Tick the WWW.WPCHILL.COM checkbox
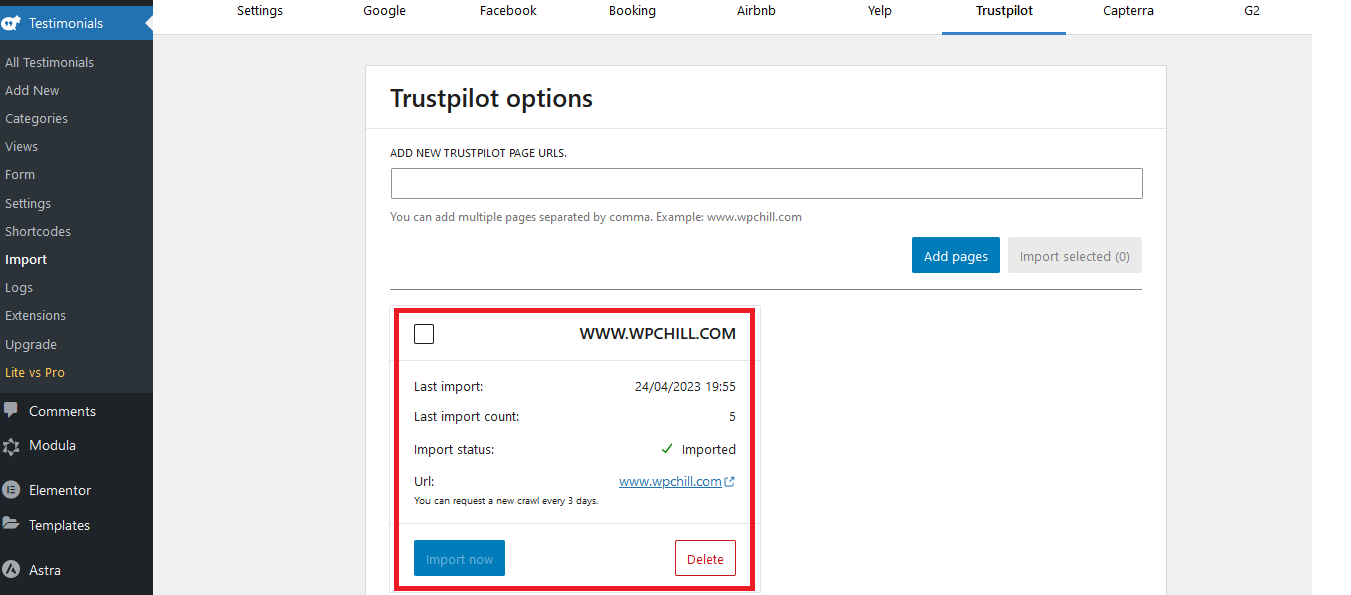 [424, 334]
